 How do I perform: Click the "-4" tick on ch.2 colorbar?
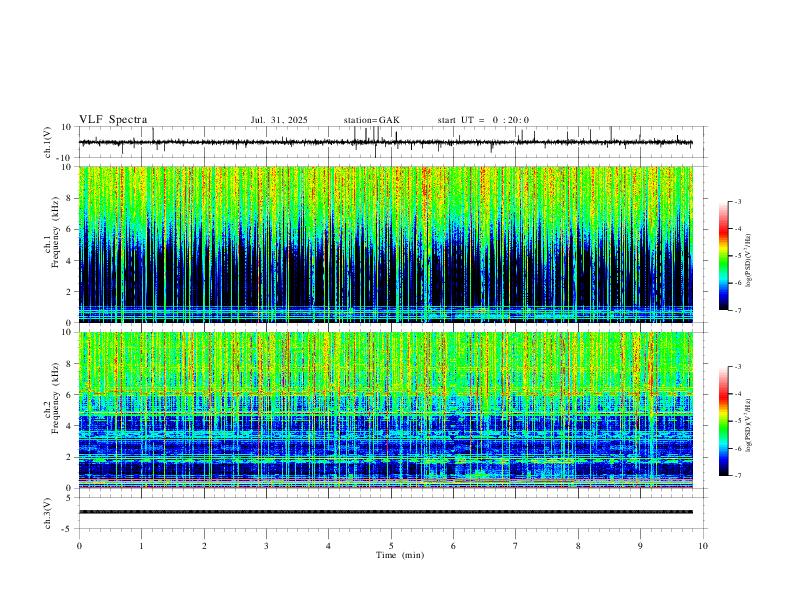point(738,394)
